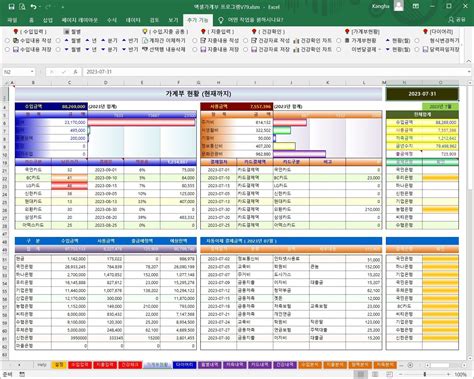This screenshot has width=474, height=379.
Task: Select the radio button before 건강자료 작성
Action: point(246,40)
